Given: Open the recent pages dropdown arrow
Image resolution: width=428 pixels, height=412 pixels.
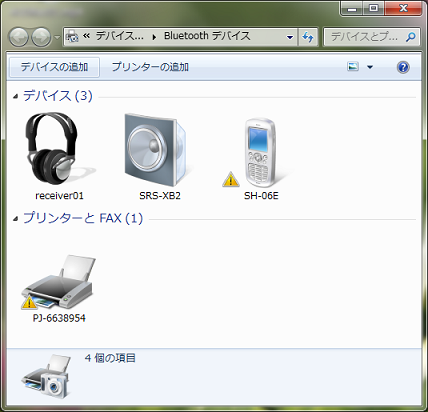Looking at the screenshot, I should [x=57, y=37].
